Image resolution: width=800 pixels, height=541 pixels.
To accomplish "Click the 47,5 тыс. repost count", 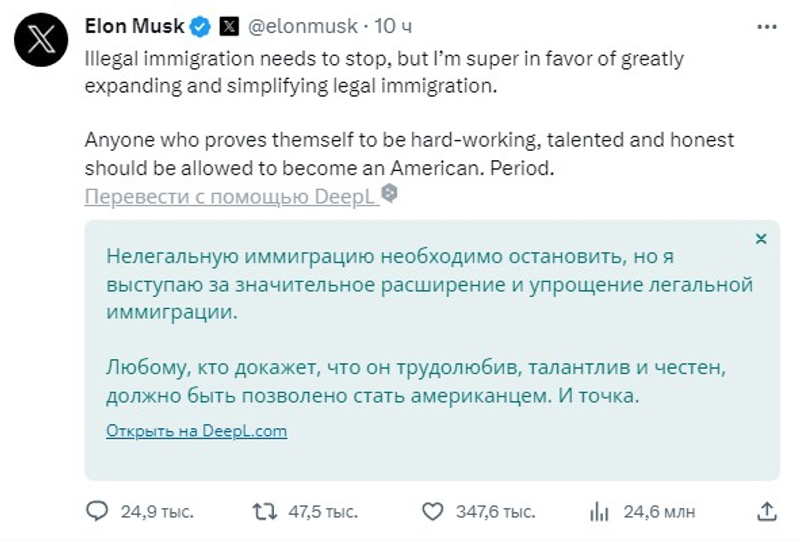I will [322, 512].
